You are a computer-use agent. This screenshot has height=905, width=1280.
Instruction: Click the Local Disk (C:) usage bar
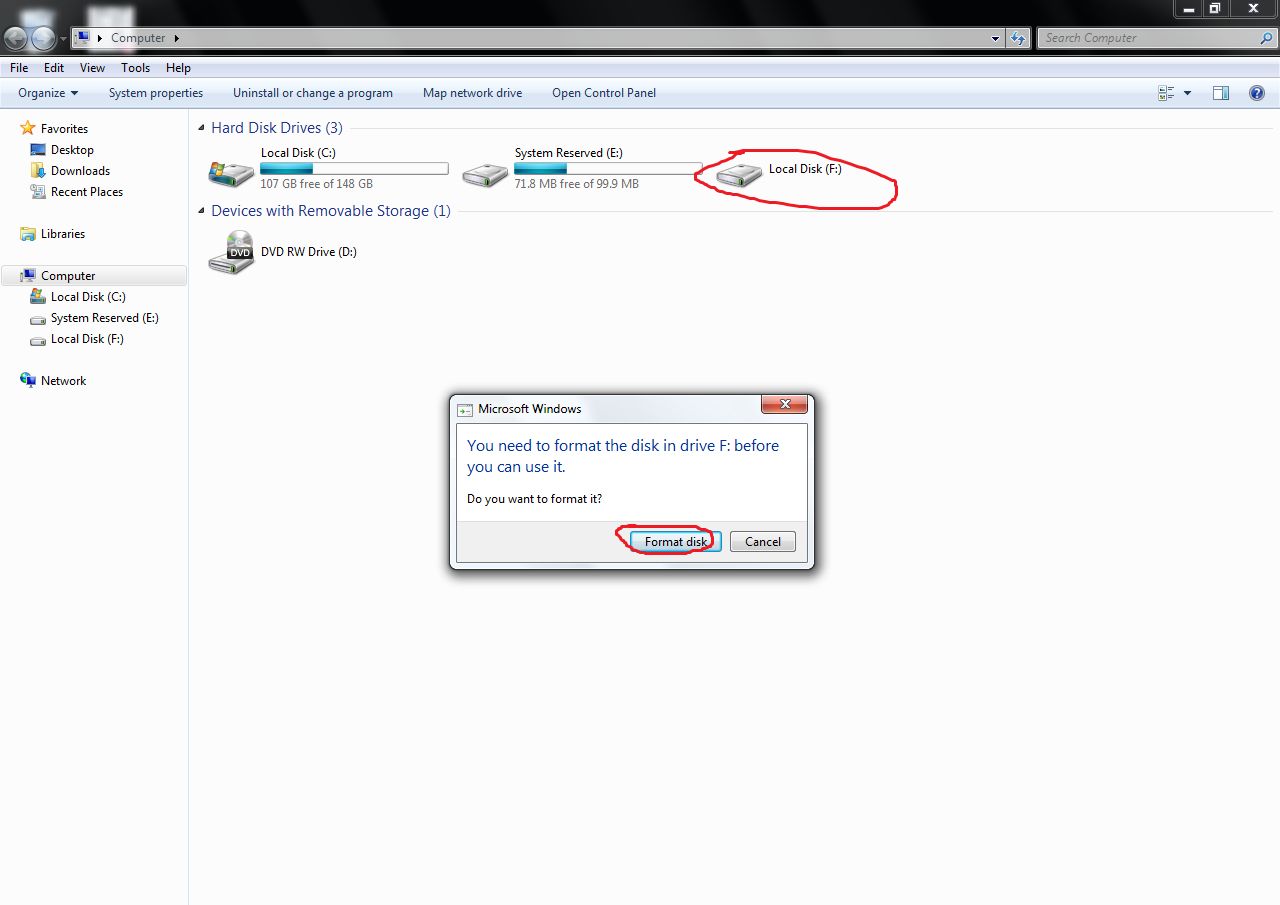pyautogui.click(x=354, y=169)
